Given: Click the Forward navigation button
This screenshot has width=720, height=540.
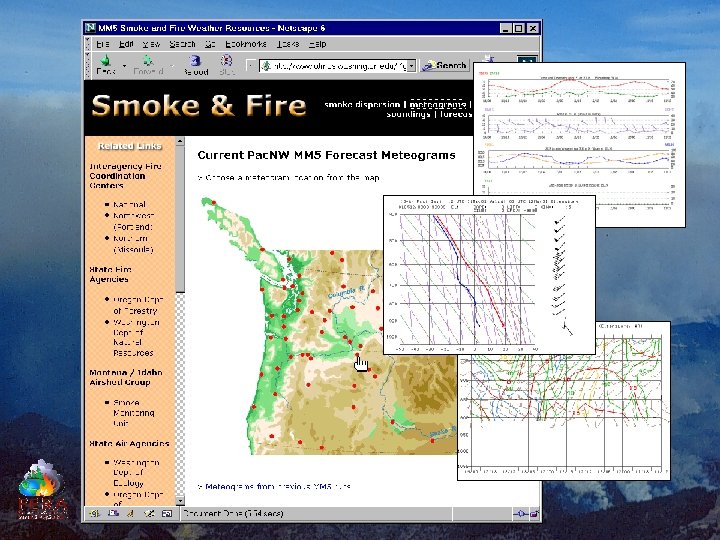Looking at the screenshot, I should (148, 65).
